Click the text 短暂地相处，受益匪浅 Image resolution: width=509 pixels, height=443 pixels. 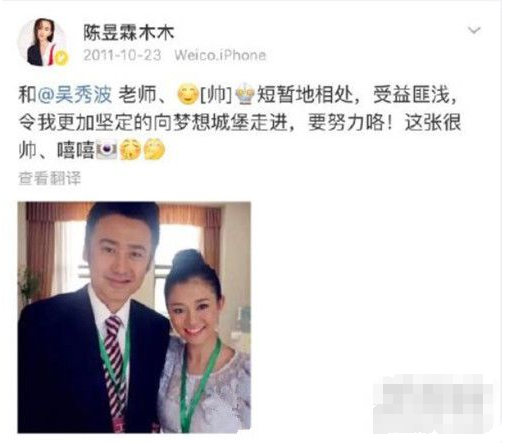pyautogui.click(x=357, y=94)
